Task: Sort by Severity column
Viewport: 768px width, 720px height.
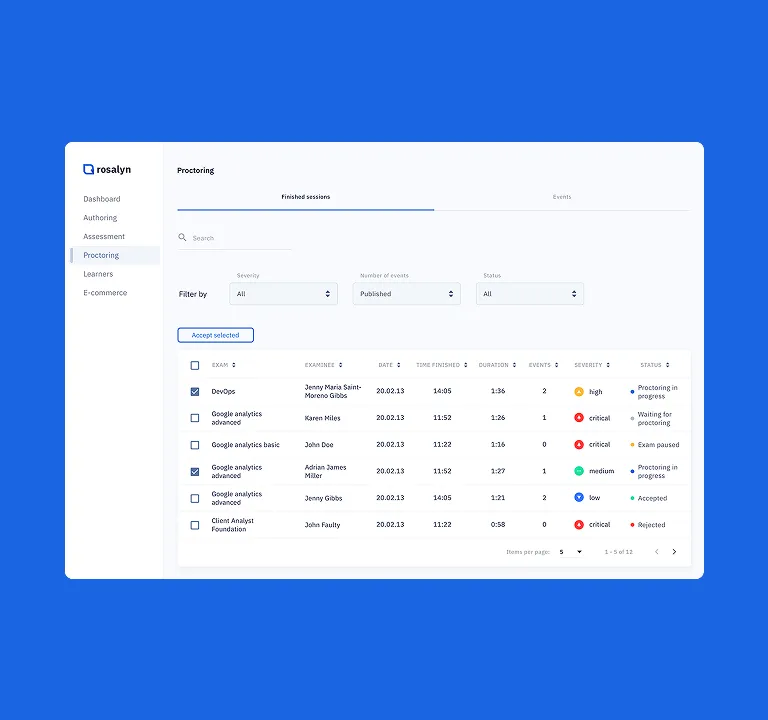Action: (x=608, y=365)
